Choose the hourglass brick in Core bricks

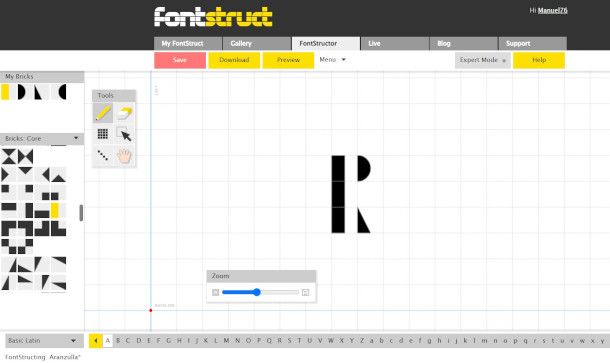9,156
